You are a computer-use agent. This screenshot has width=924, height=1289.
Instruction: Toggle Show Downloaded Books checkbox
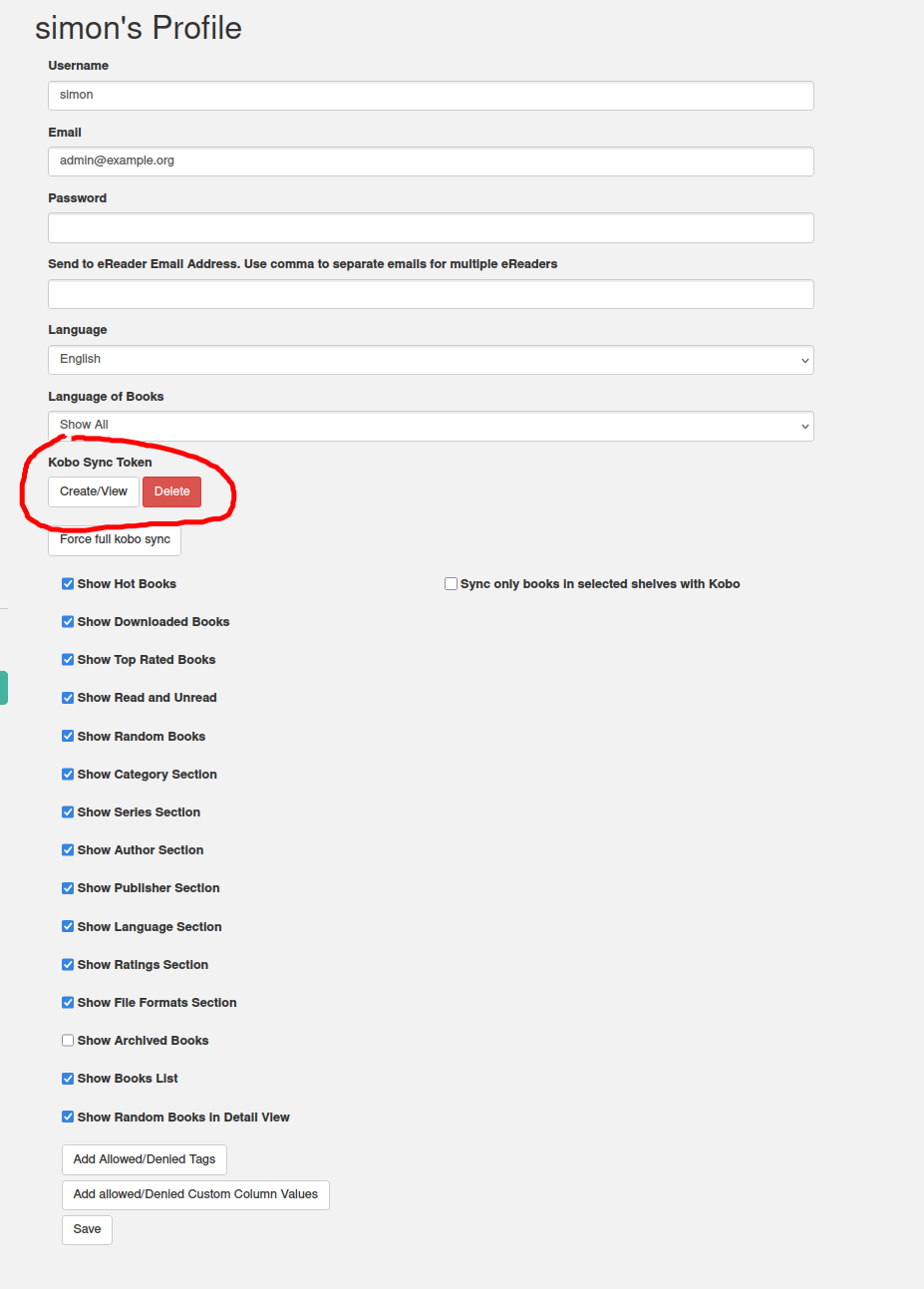click(x=68, y=622)
